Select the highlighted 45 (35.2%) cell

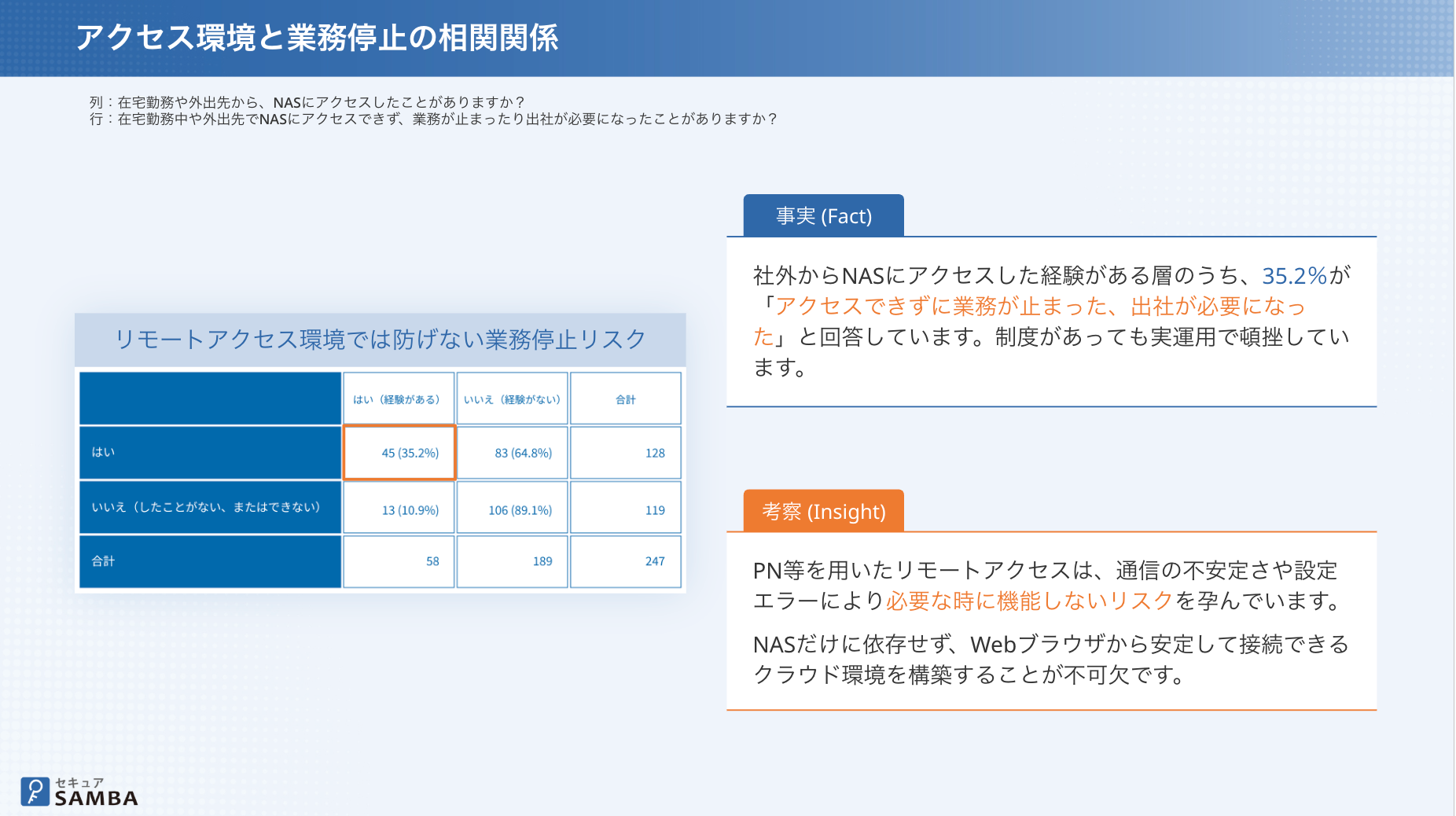point(399,453)
